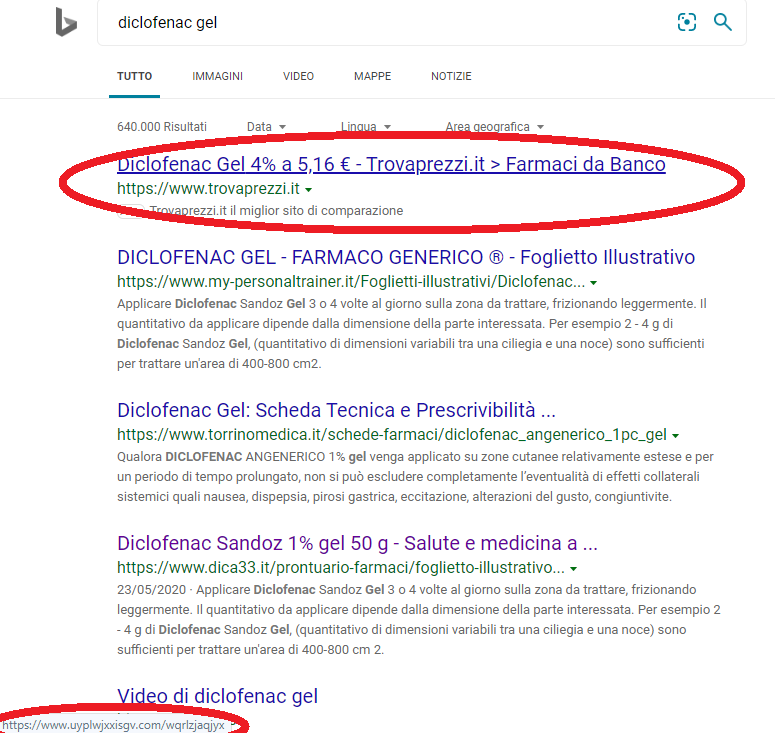Viewport: 775px width, 733px height.
Task: Click snippet line 'per trattare un'area di 400-800 cm2.'
Action: (x=219, y=364)
